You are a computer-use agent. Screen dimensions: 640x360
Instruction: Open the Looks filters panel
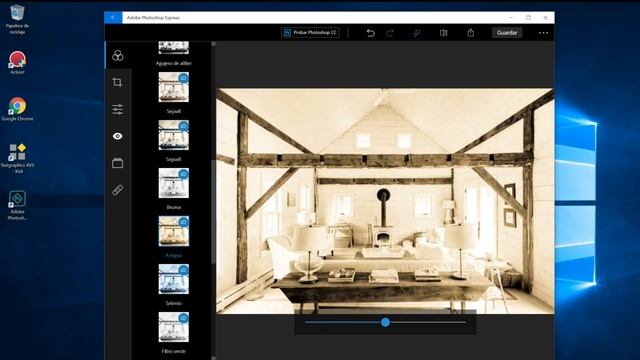118,56
